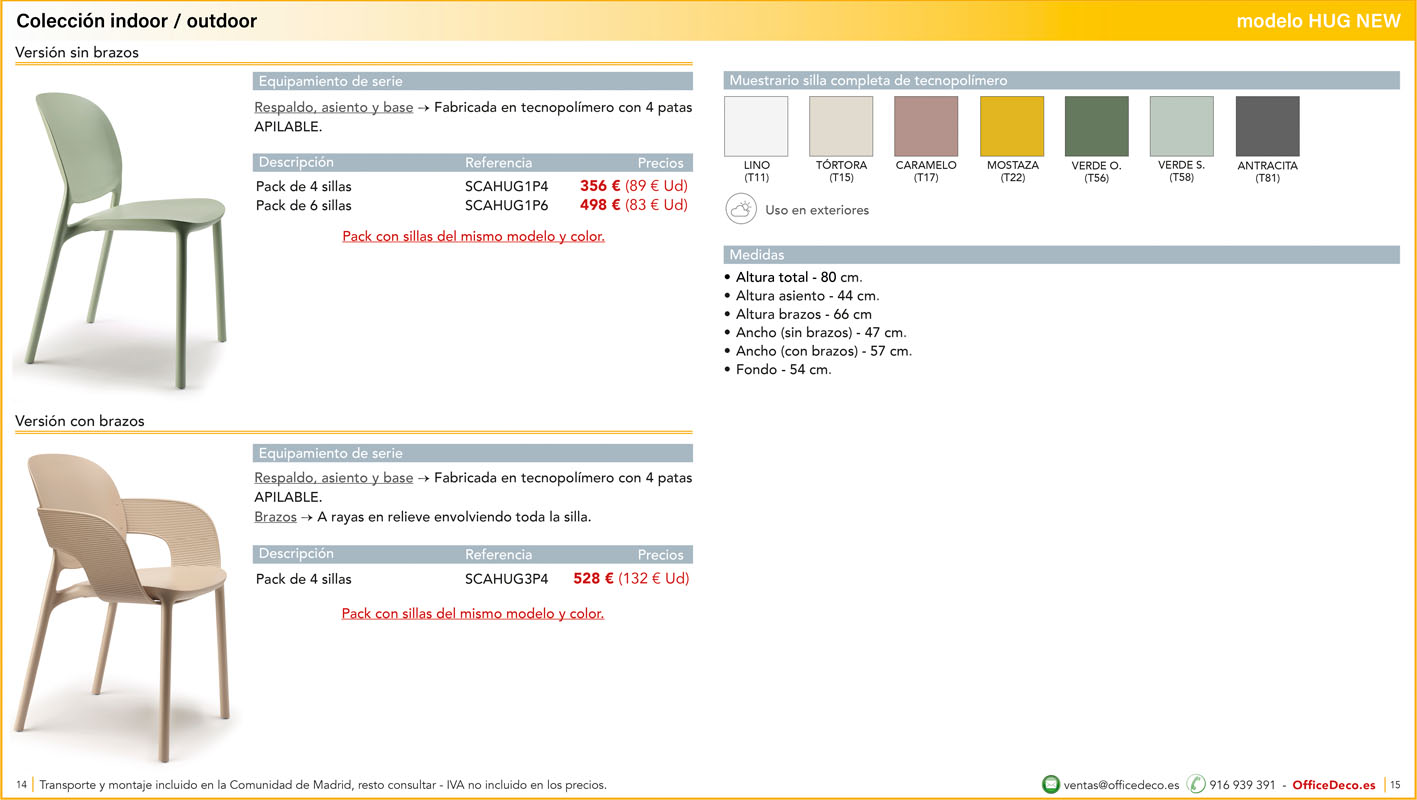Click the underlined Brazos link
The image size is (1417, 800).
275,517
